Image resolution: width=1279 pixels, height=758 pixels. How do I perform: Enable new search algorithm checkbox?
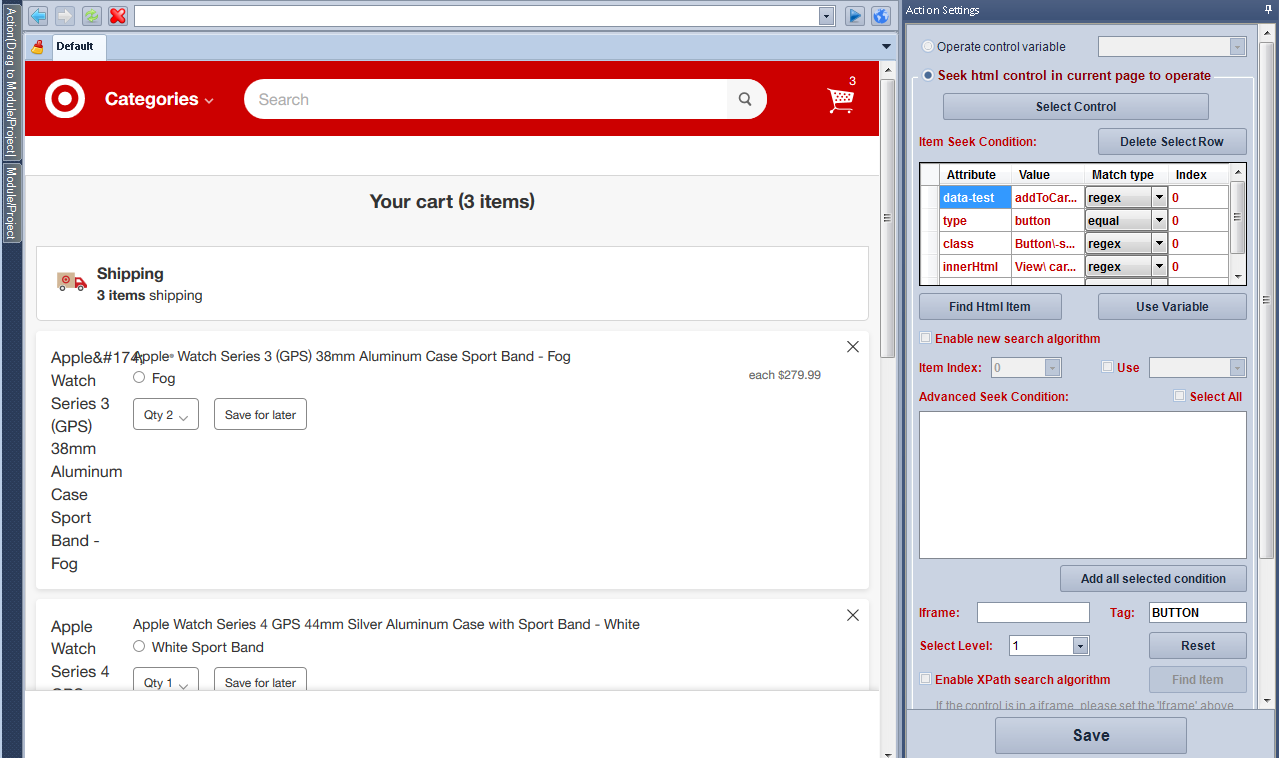926,338
